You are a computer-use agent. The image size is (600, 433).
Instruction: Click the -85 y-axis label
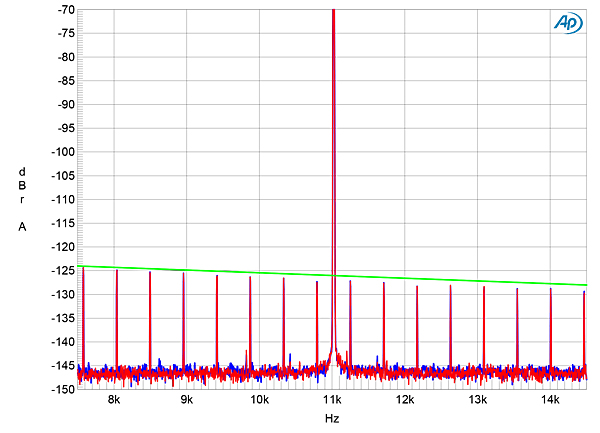[x=66, y=81]
